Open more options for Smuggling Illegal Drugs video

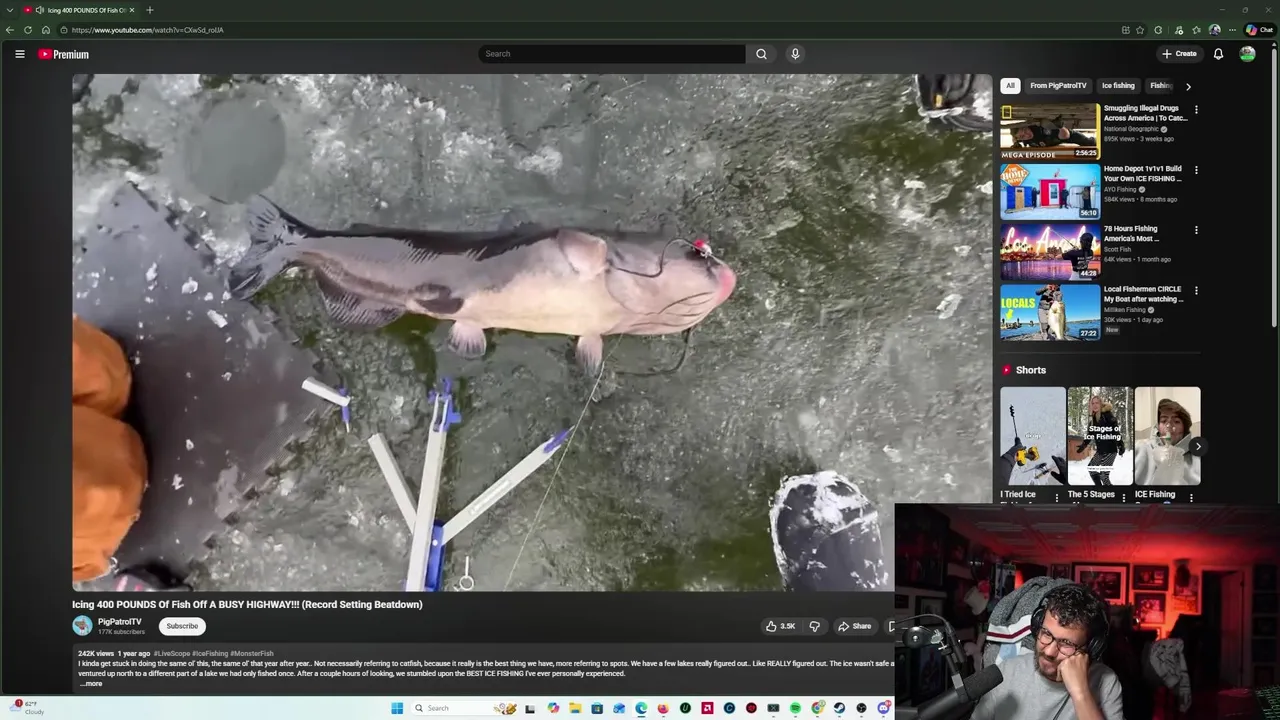(x=1196, y=110)
